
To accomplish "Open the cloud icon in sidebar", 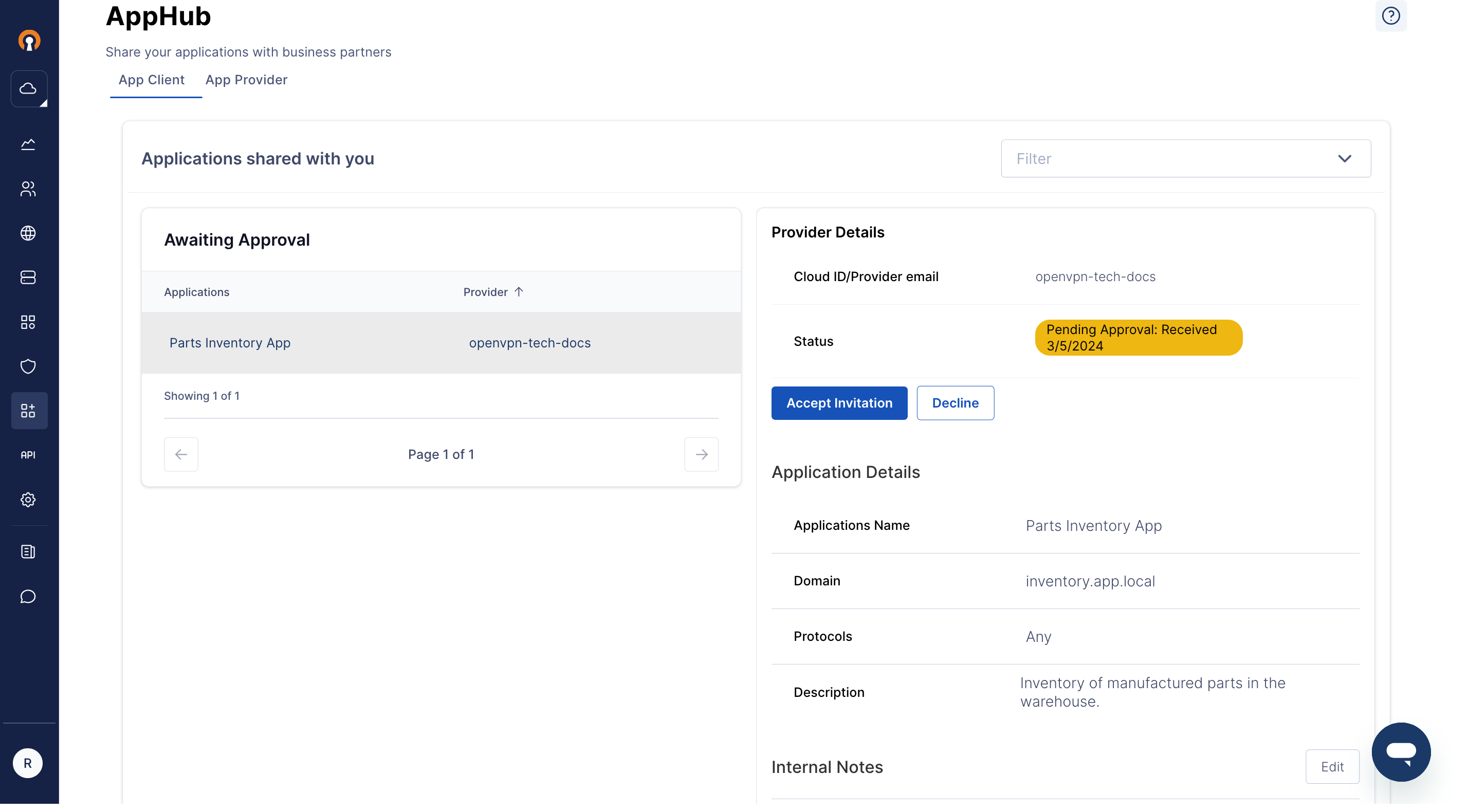I will (x=28, y=88).
